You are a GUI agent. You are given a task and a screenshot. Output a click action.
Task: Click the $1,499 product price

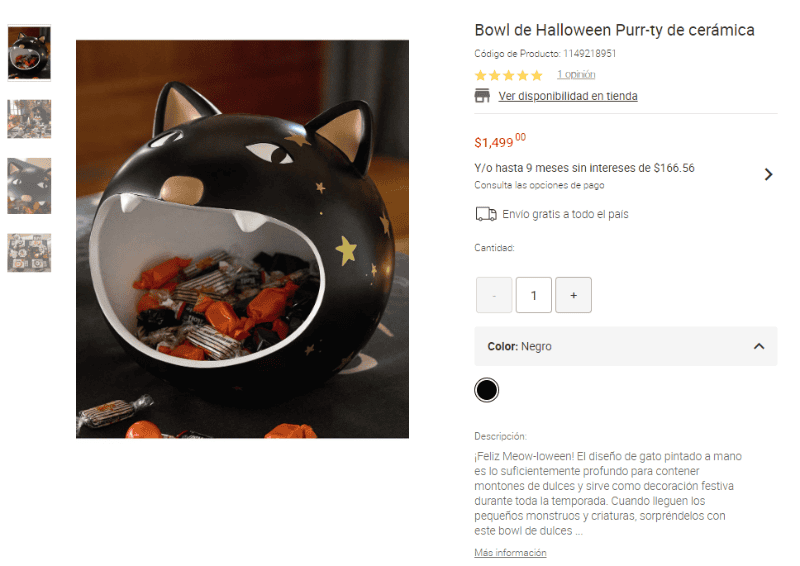tap(499, 141)
